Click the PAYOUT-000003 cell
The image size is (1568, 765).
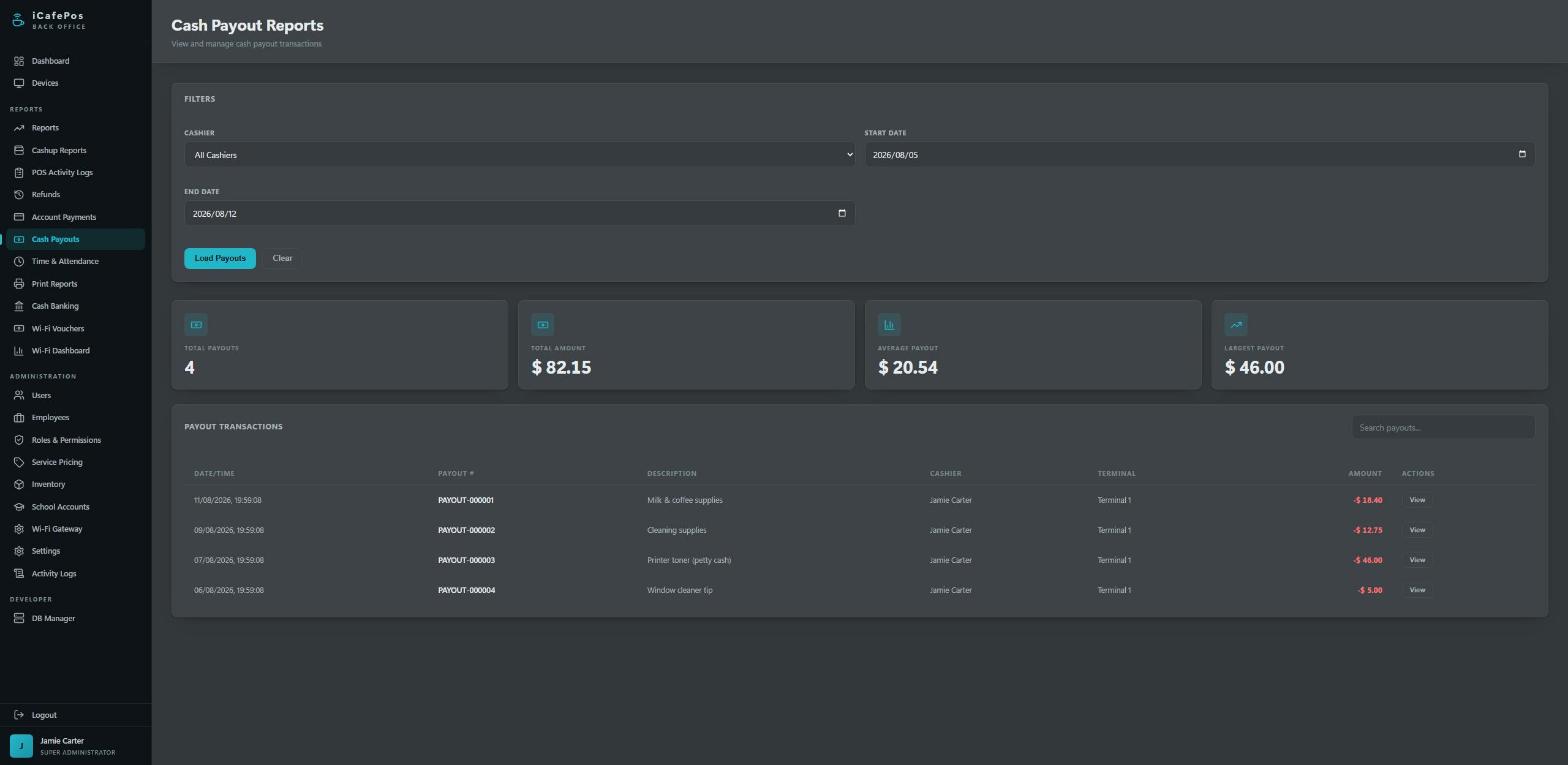pyautogui.click(x=466, y=560)
